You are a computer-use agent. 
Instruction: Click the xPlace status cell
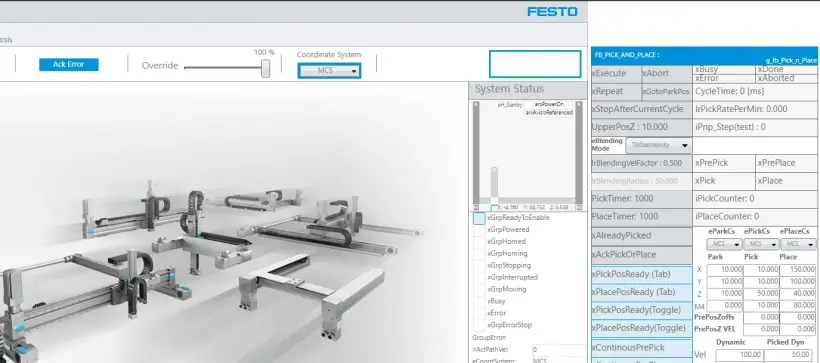pyautogui.click(x=787, y=181)
